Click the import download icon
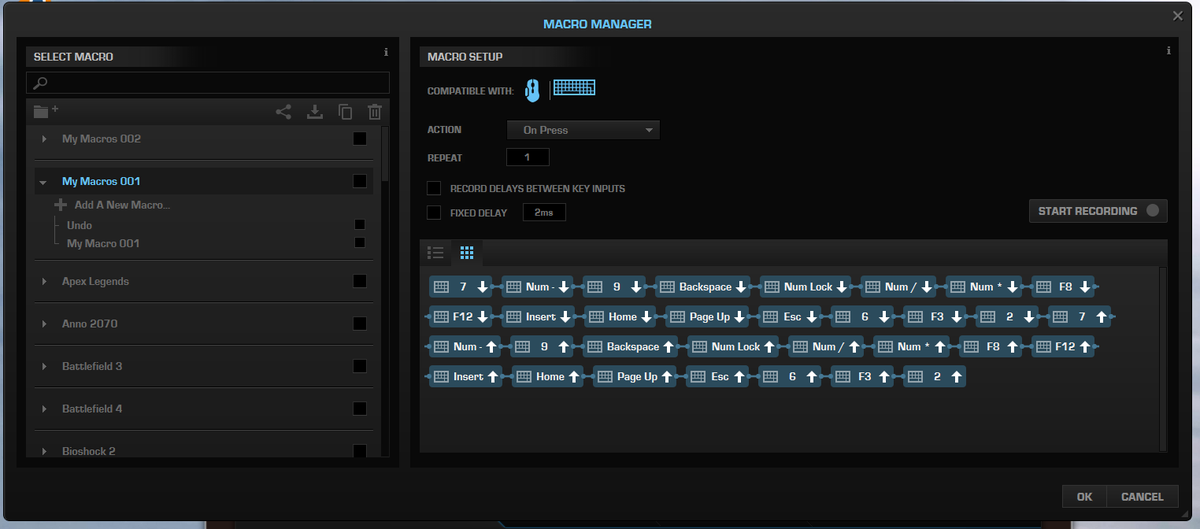 (315, 112)
